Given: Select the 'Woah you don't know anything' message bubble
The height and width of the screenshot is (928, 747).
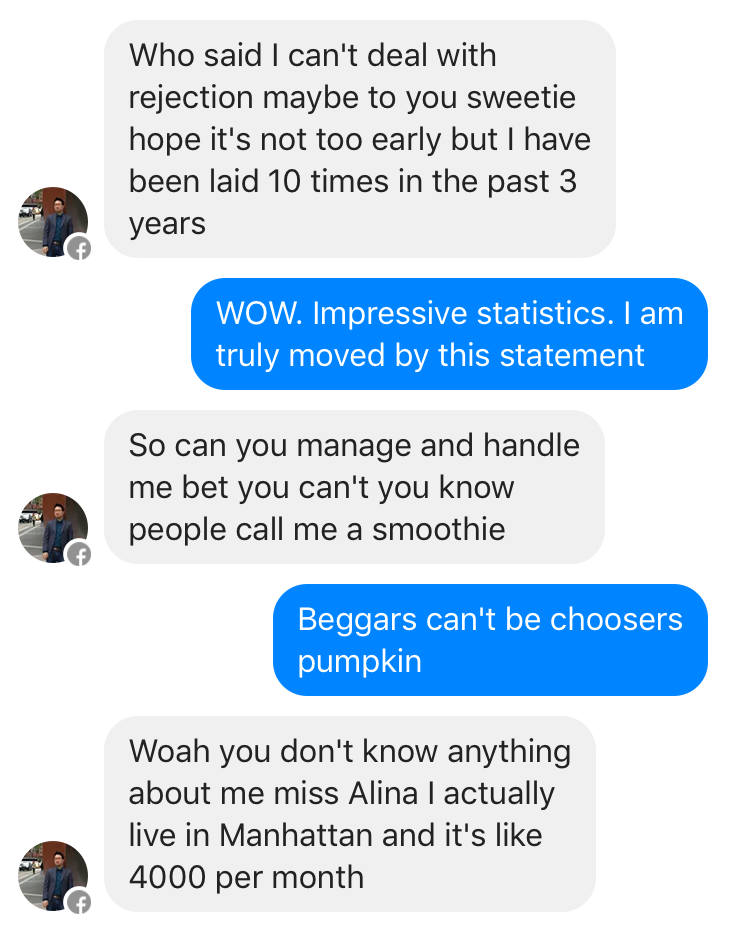Looking at the screenshot, I should [350, 814].
